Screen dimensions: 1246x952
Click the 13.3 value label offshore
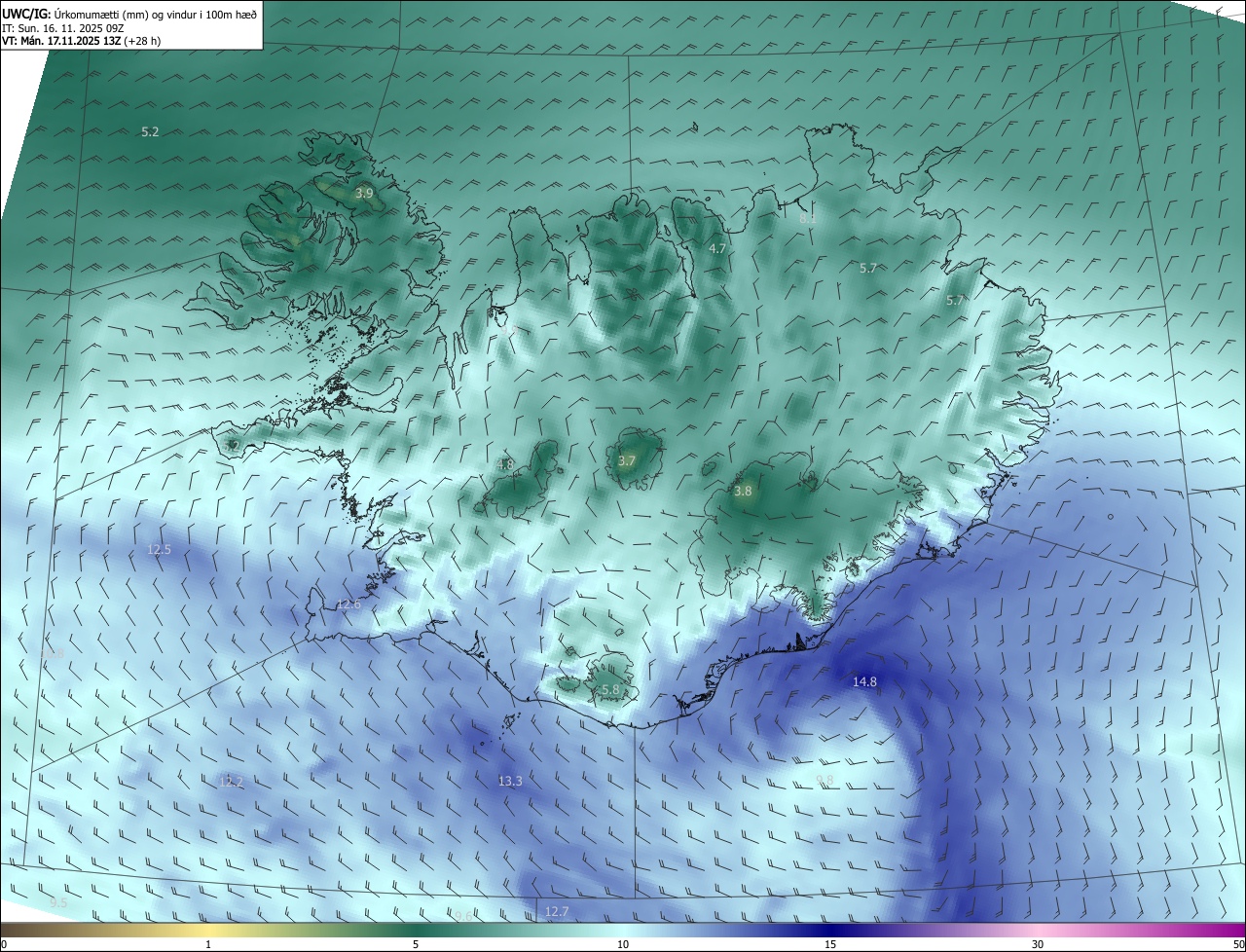[510, 782]
